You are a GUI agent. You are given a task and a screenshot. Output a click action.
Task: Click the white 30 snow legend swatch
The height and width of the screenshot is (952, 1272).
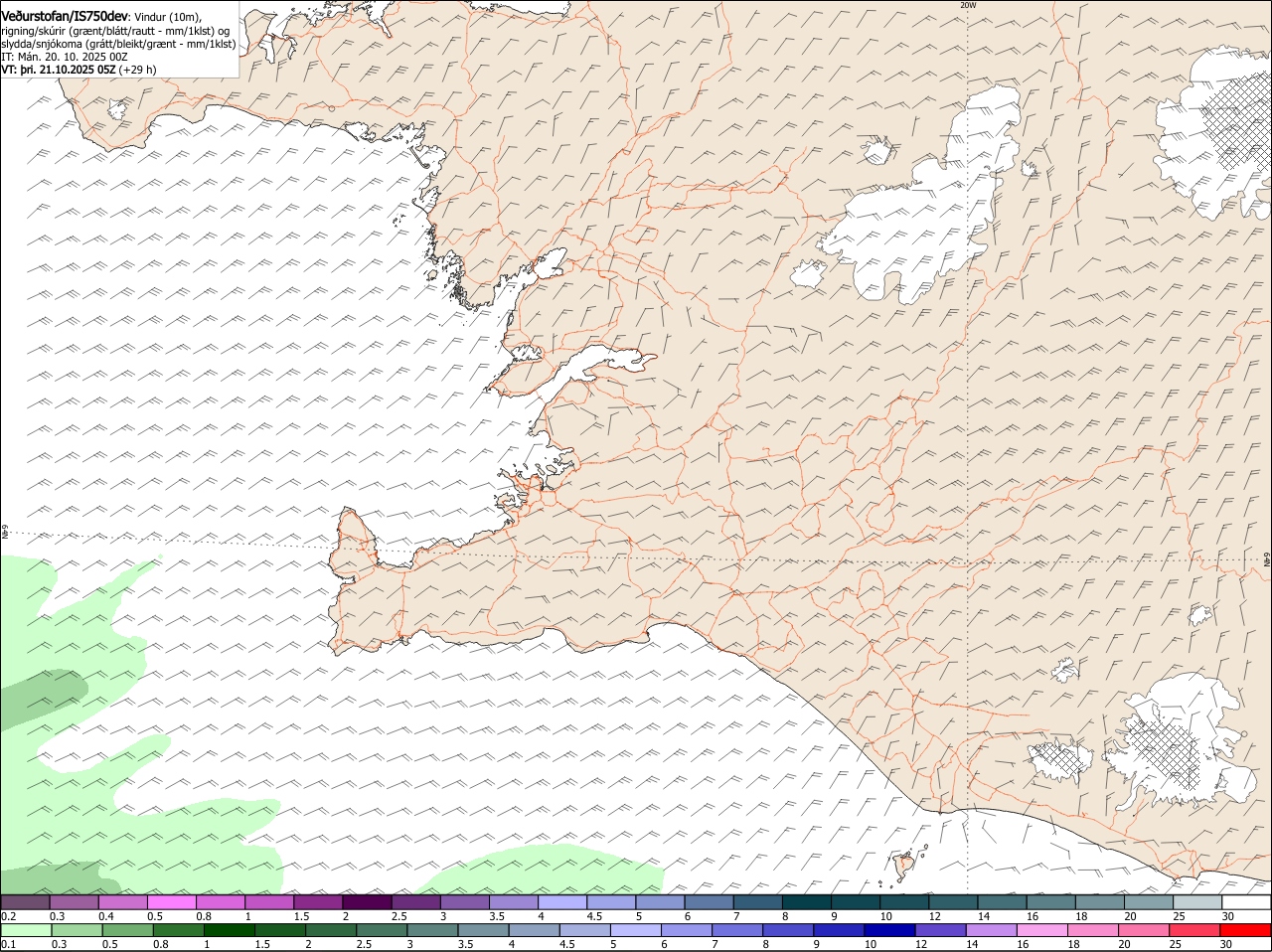point(1246,901)
